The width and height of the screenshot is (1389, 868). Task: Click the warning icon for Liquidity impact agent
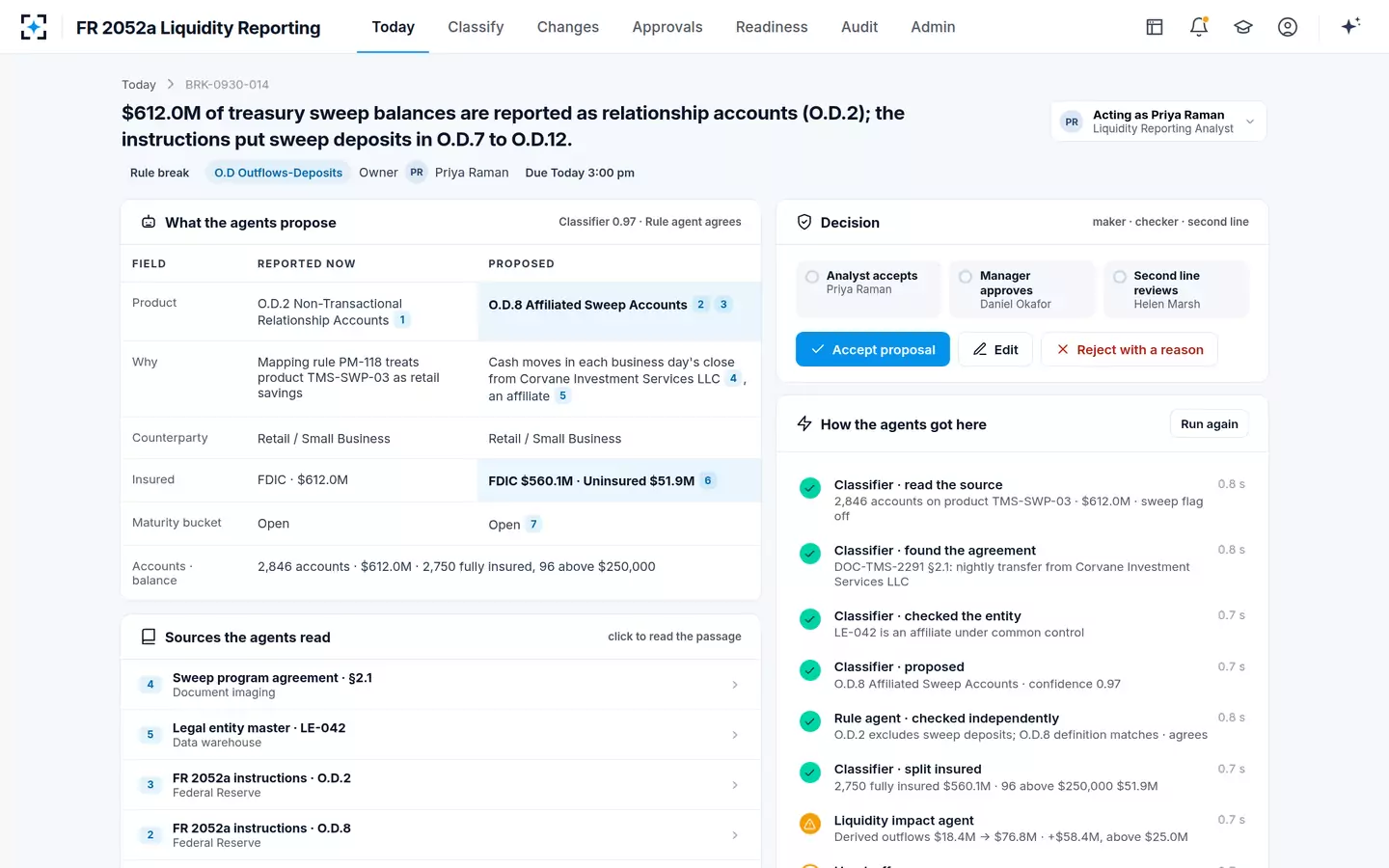coord(810,824)
